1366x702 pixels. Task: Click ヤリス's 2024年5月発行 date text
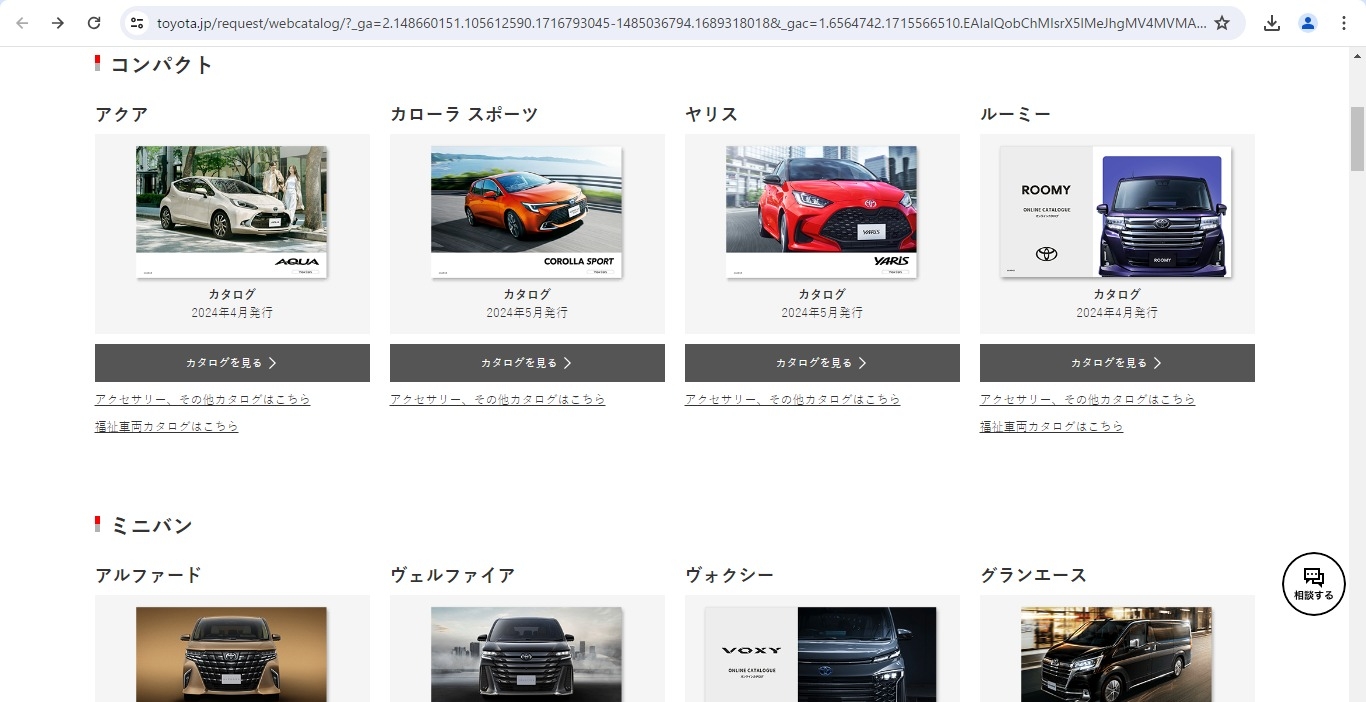coord(822,313)
